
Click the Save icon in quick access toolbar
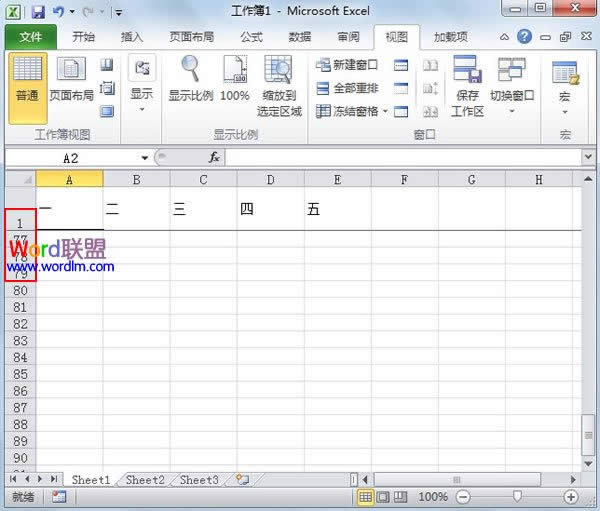point(38,12)
